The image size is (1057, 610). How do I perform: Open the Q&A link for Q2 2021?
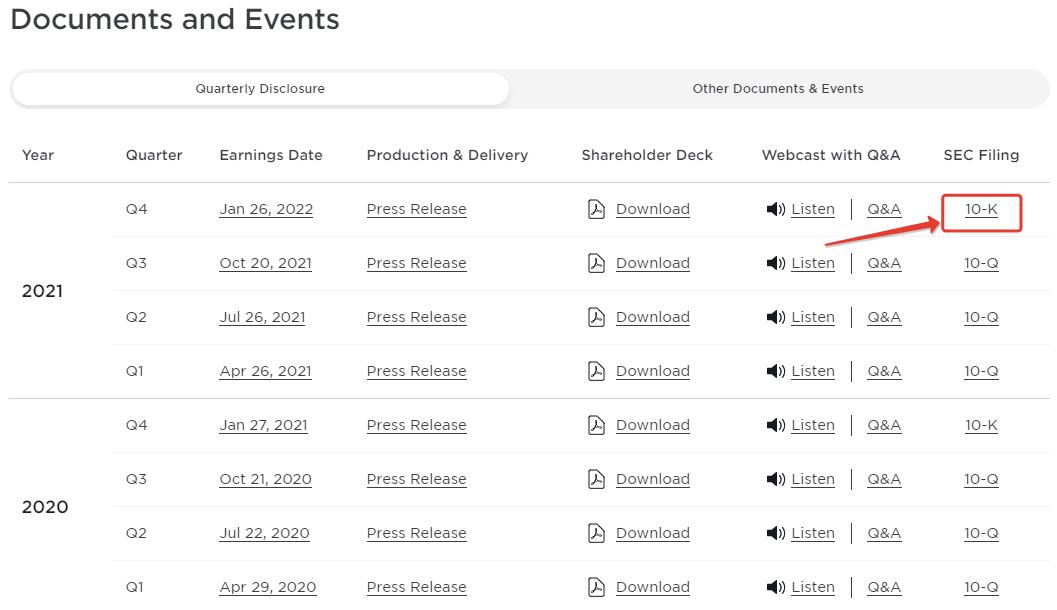click(884, 317)
